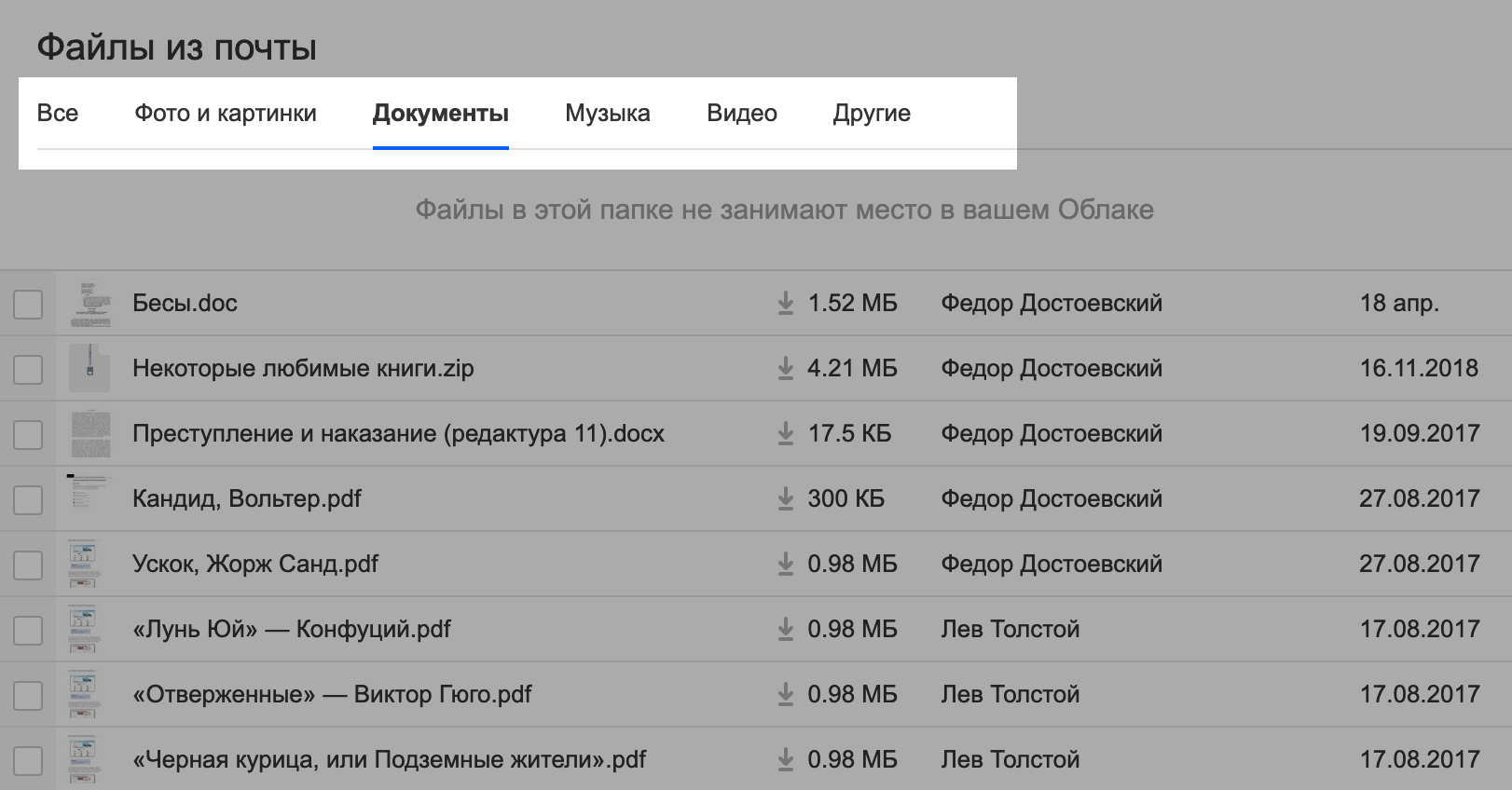This screenshot has height=790, width=1512.
Task: Click download icon for «Лунь Юй» — Конфуций.pdf
Action: pos(786,629)
